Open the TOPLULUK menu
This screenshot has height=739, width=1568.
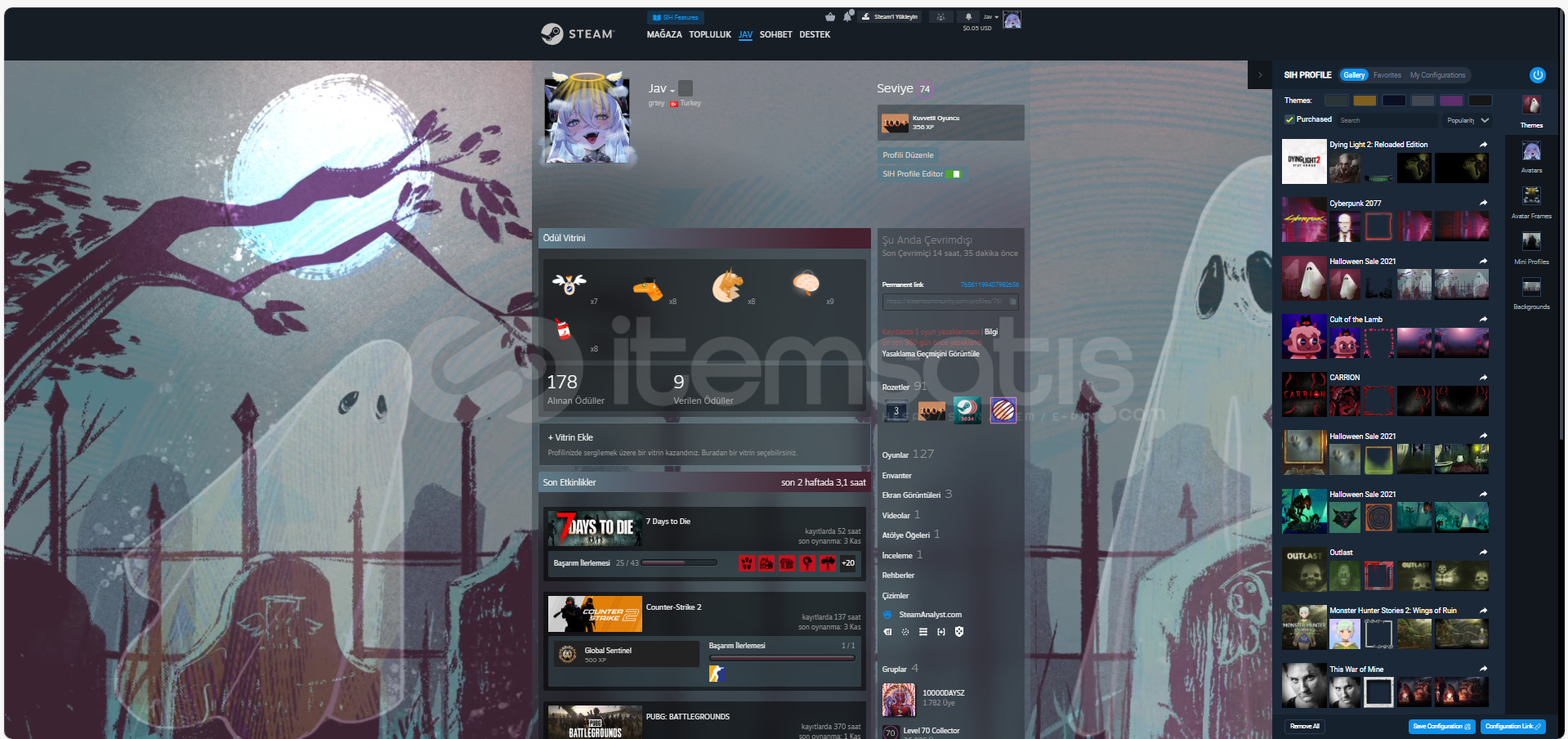[x=710, y=34]
